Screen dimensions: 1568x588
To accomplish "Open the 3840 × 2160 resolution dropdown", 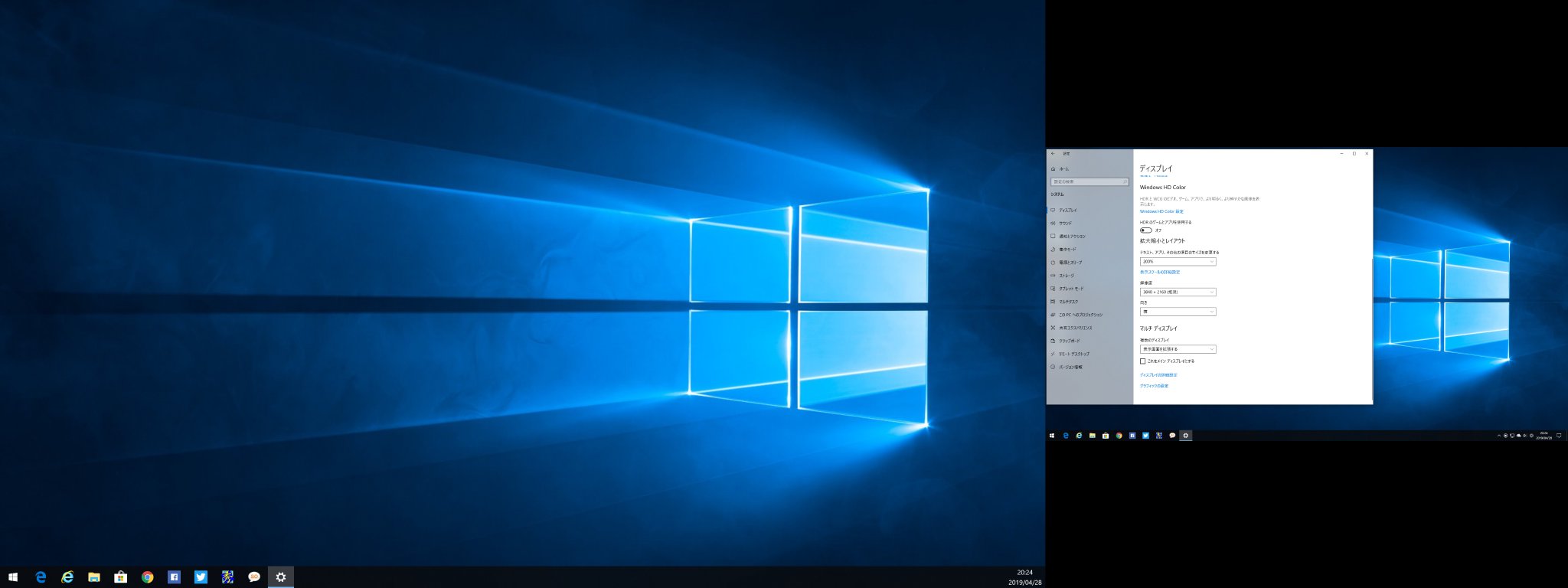I will 1178,292.
